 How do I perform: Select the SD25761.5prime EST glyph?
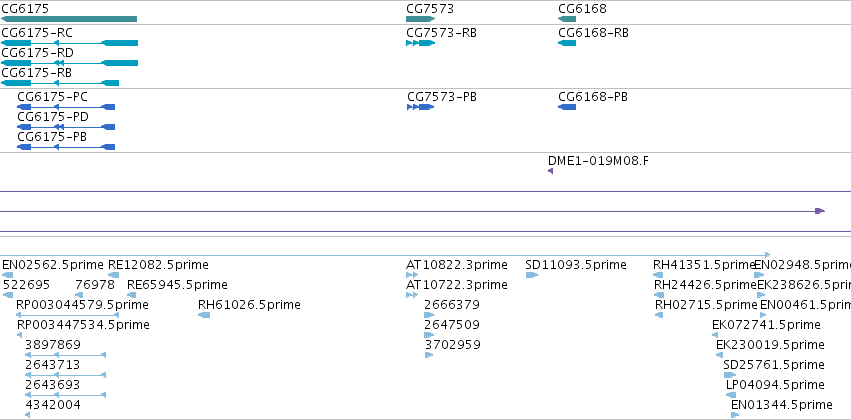(x=730, y=375)
